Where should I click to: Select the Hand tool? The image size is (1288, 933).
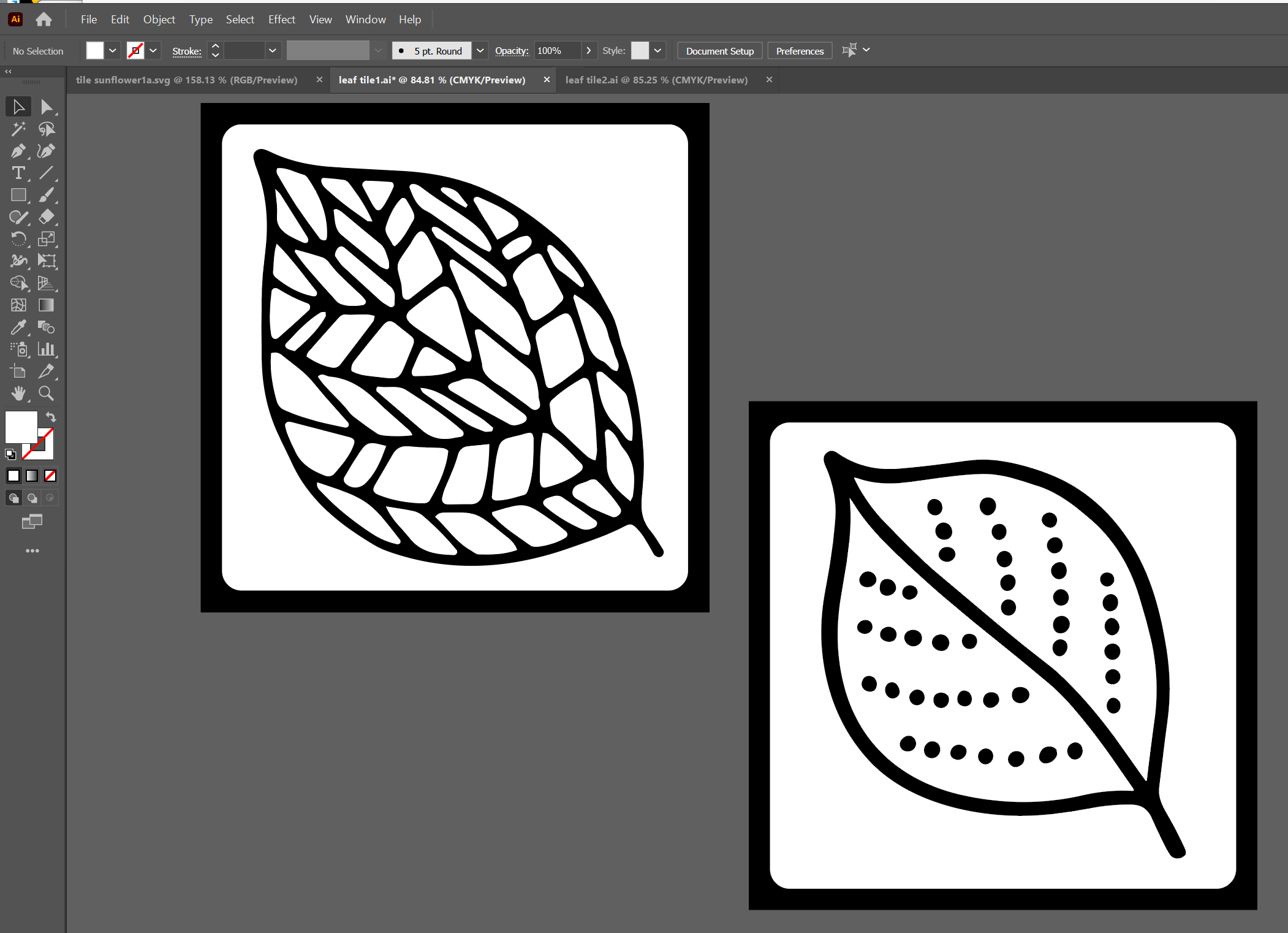(18, 394)
